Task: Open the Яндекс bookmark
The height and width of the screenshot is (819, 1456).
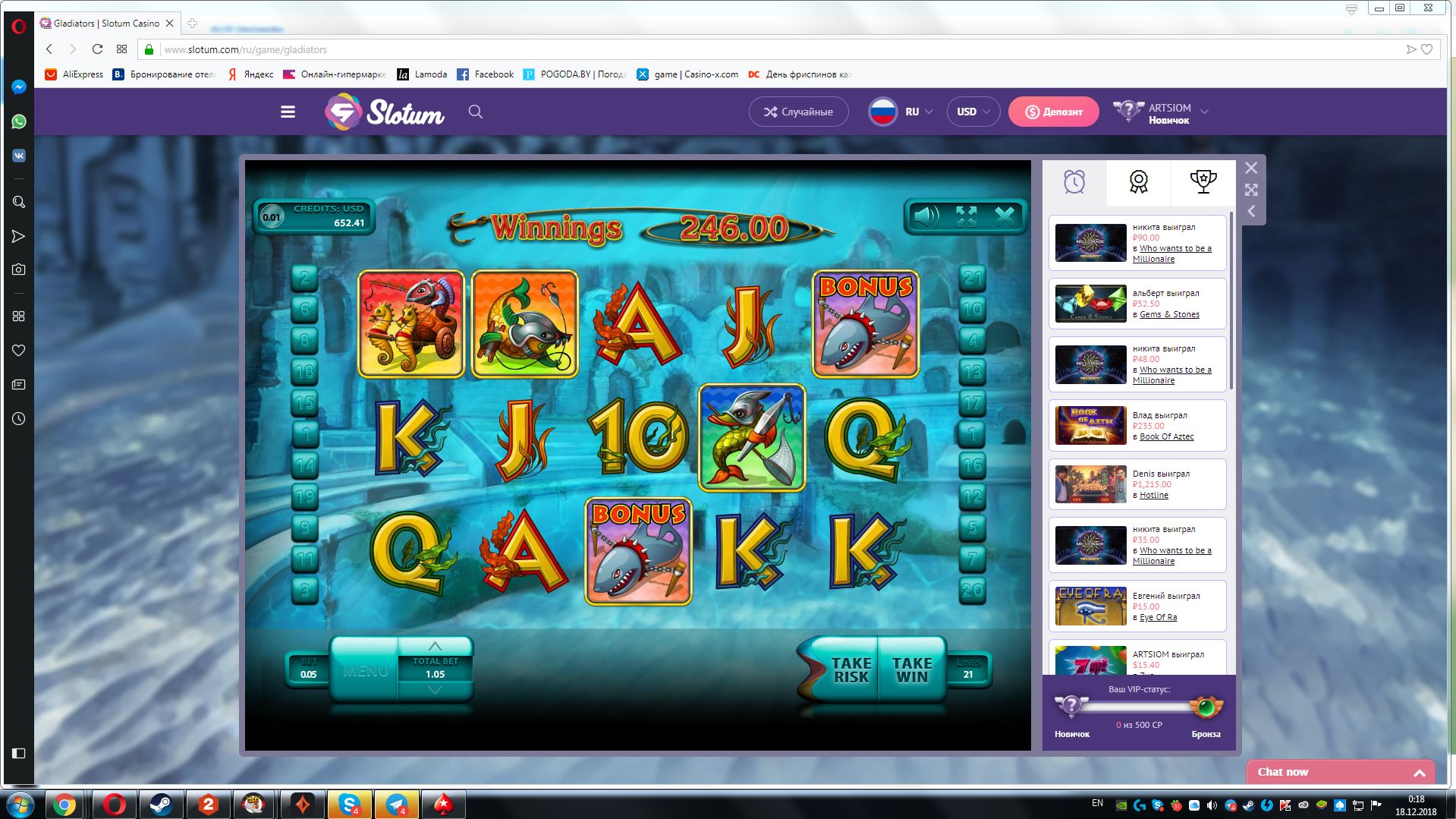Action: [251, 74]
